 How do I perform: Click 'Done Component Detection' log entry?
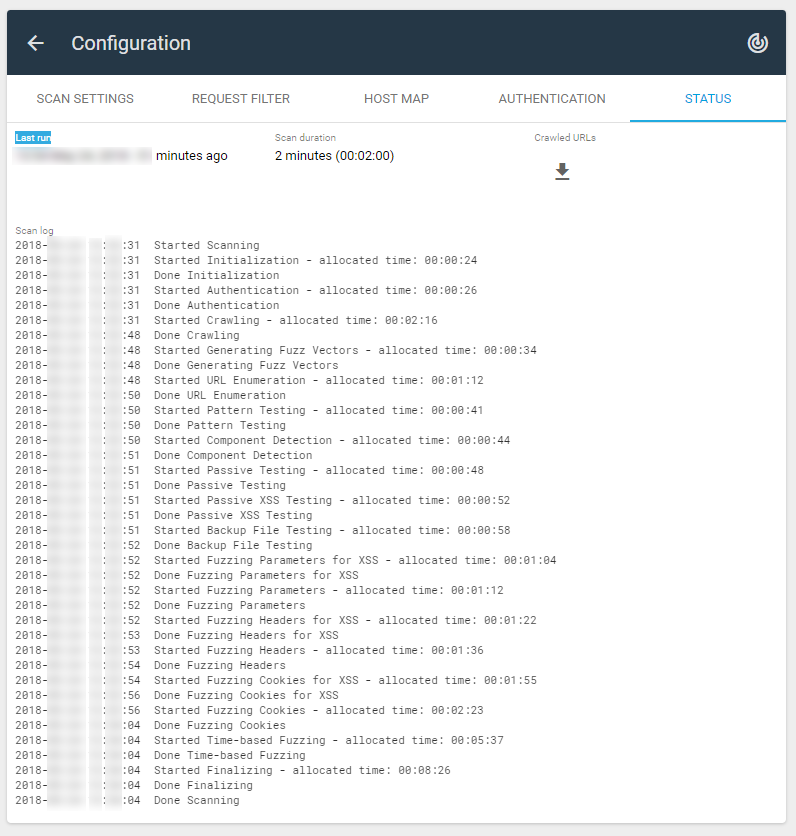pos(233,455)
